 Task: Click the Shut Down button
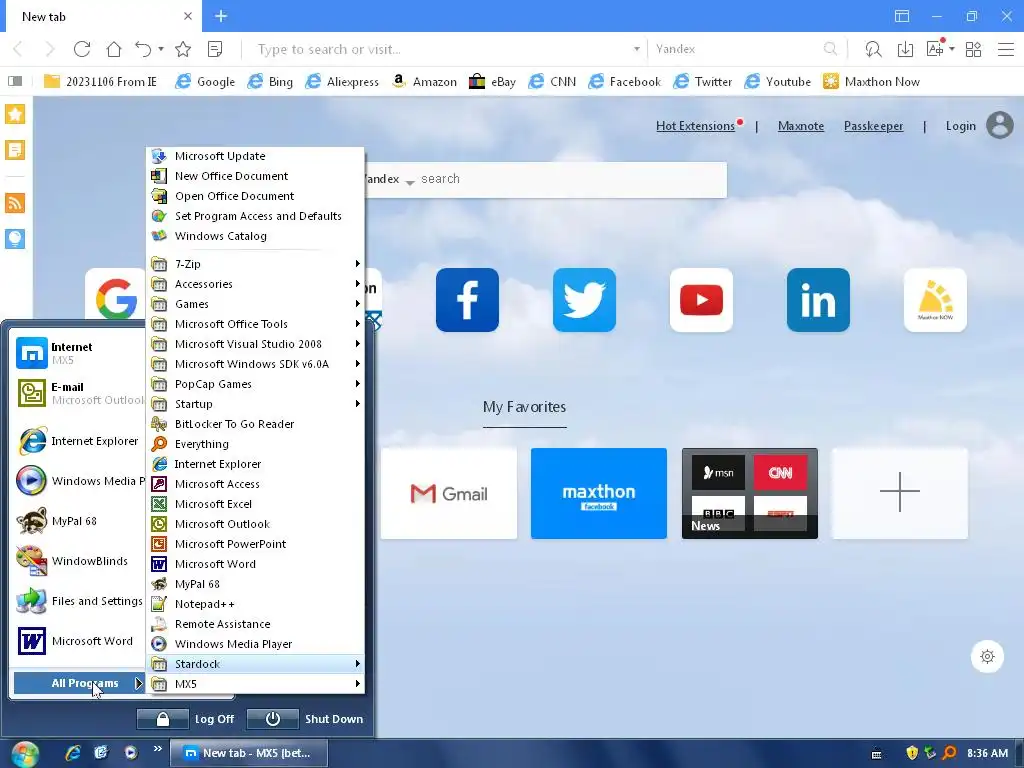306,719
